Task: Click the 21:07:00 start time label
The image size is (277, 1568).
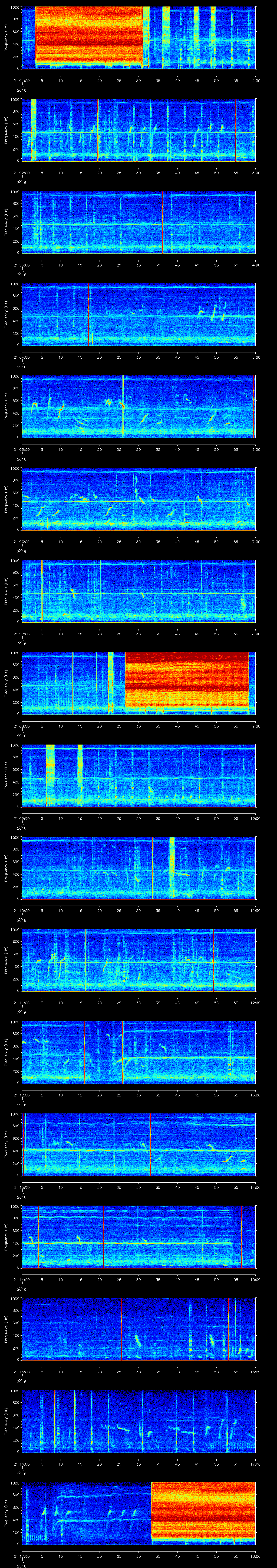Action: pyautogui.click(x=21, y=634)
